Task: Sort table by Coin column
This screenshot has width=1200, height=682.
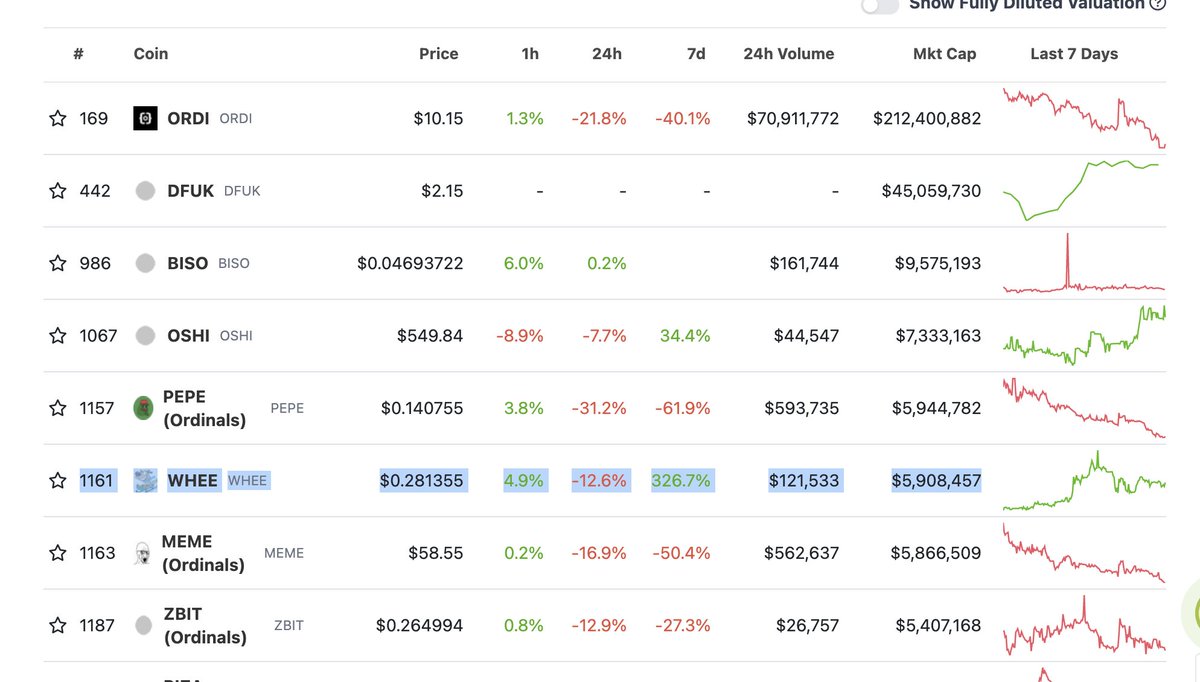Action: pyautogui.click(x=151, y=54)
